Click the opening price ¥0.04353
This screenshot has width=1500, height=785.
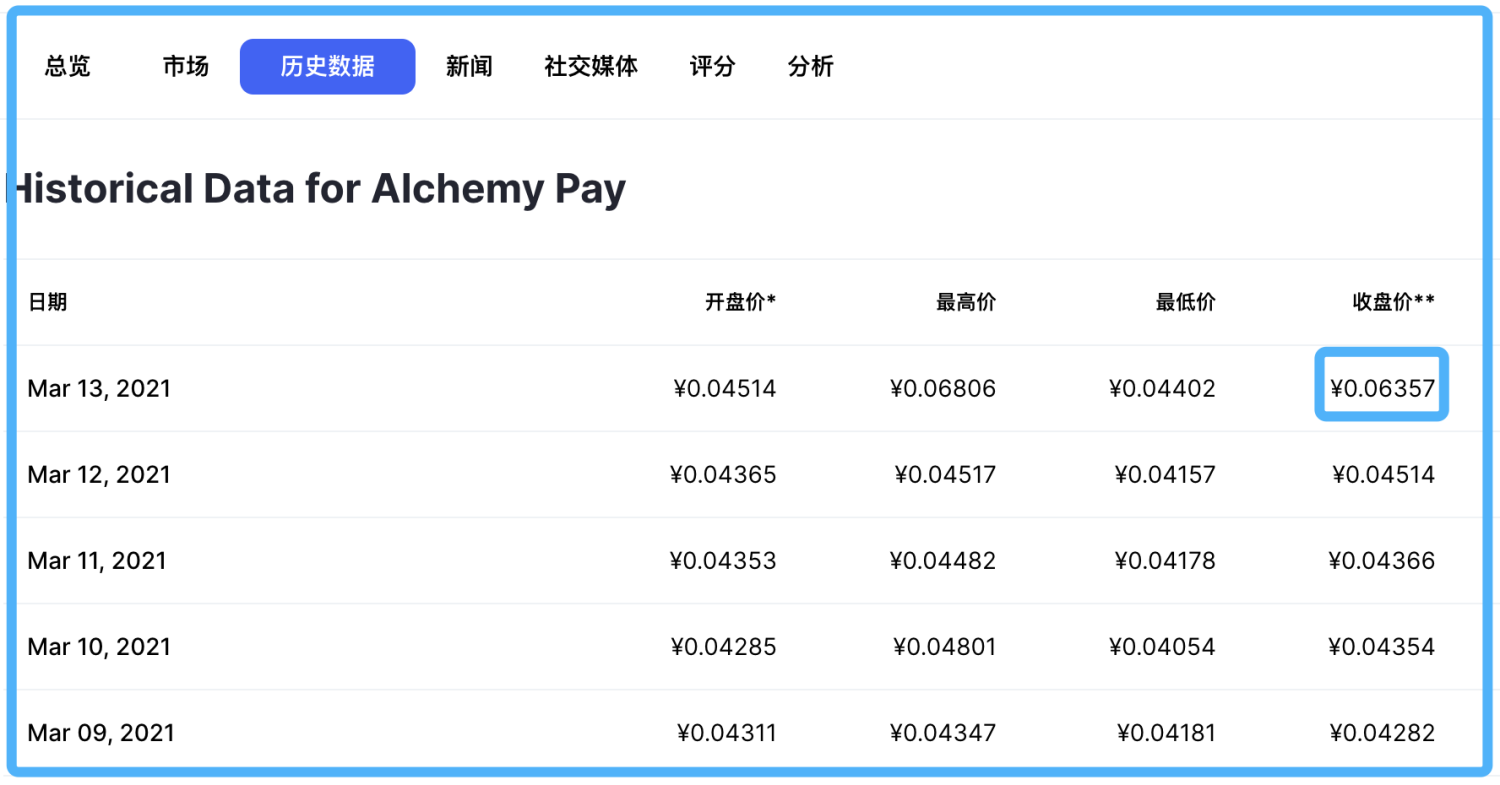tap(723, 561)
